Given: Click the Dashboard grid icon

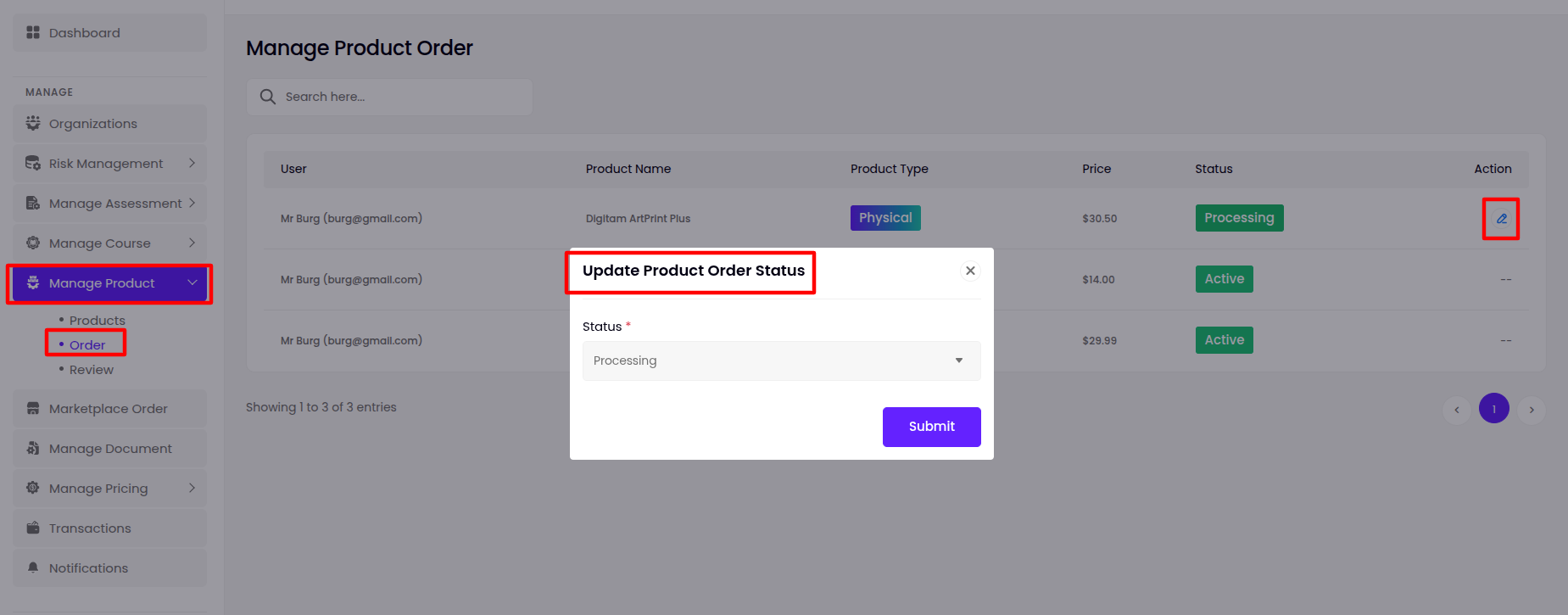Looking at the screenshot, I should [33, 32].
